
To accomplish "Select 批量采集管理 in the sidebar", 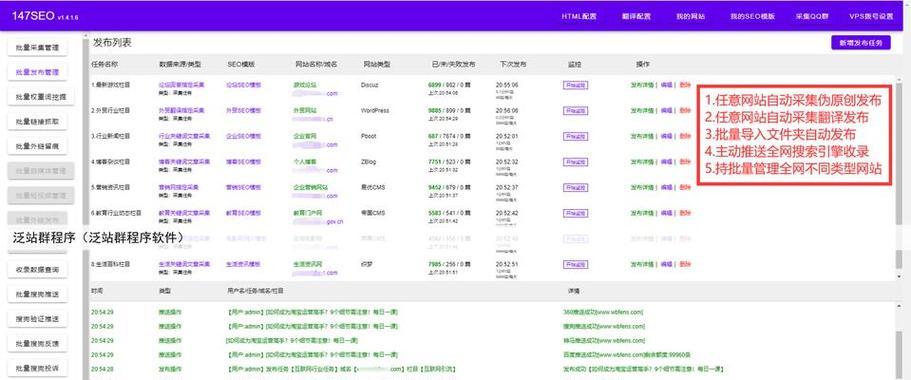I will click(37, 48).
